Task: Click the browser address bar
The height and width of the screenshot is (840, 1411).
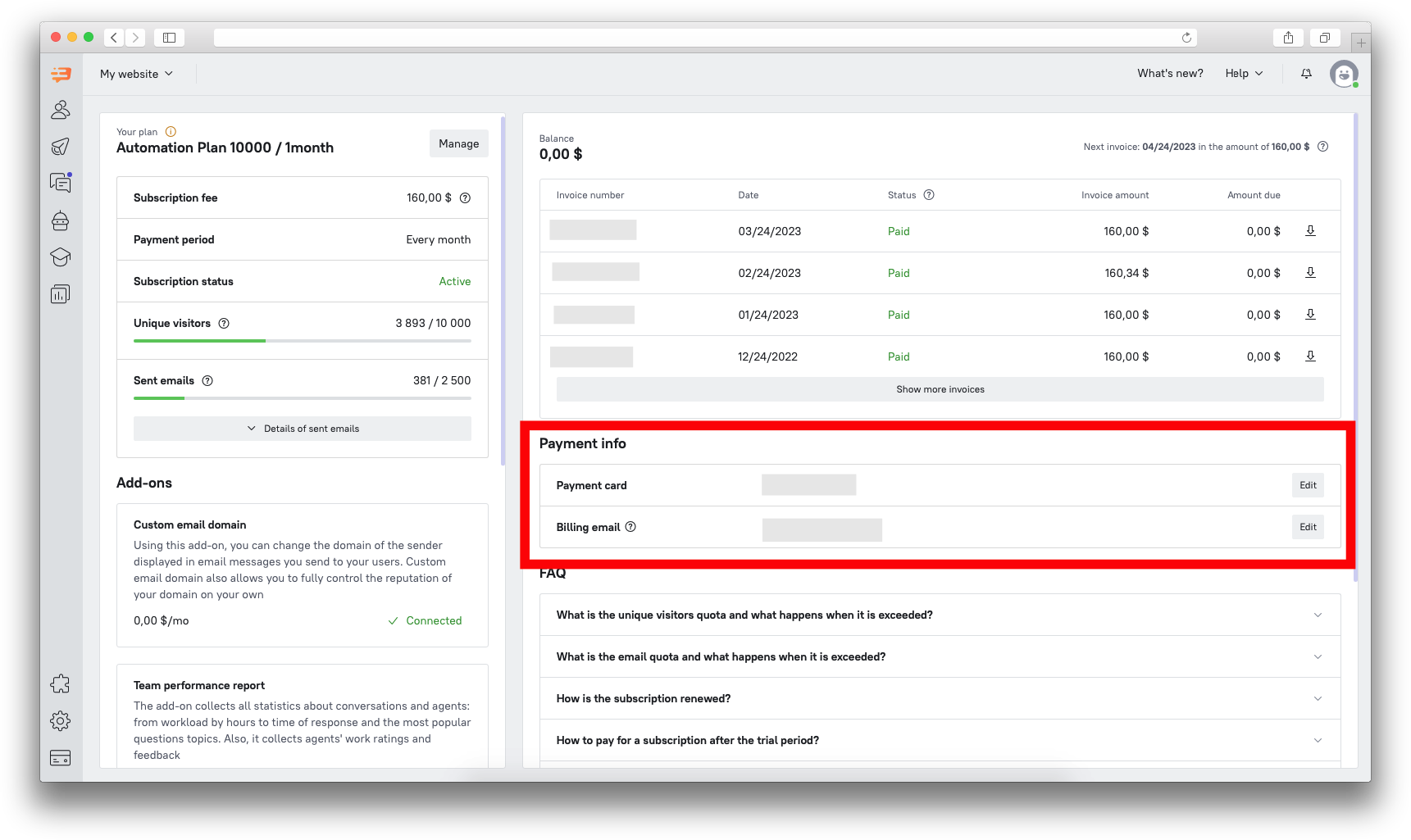Action: tap(705, 38)
